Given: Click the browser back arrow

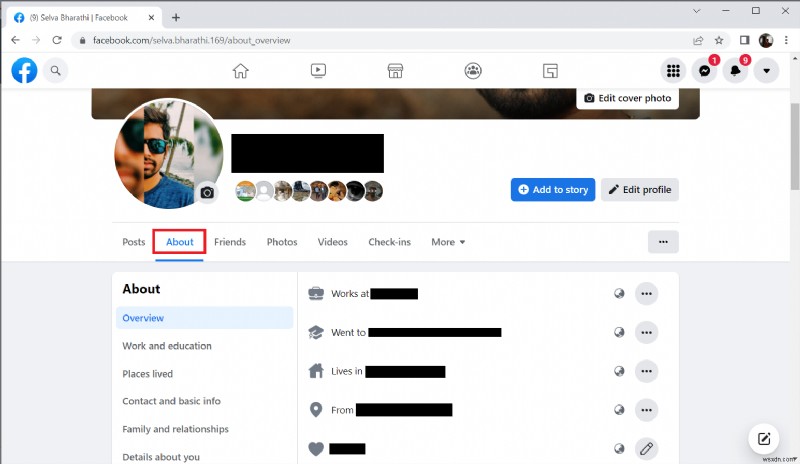Looking at the screenshot, I should pos(15,40).
